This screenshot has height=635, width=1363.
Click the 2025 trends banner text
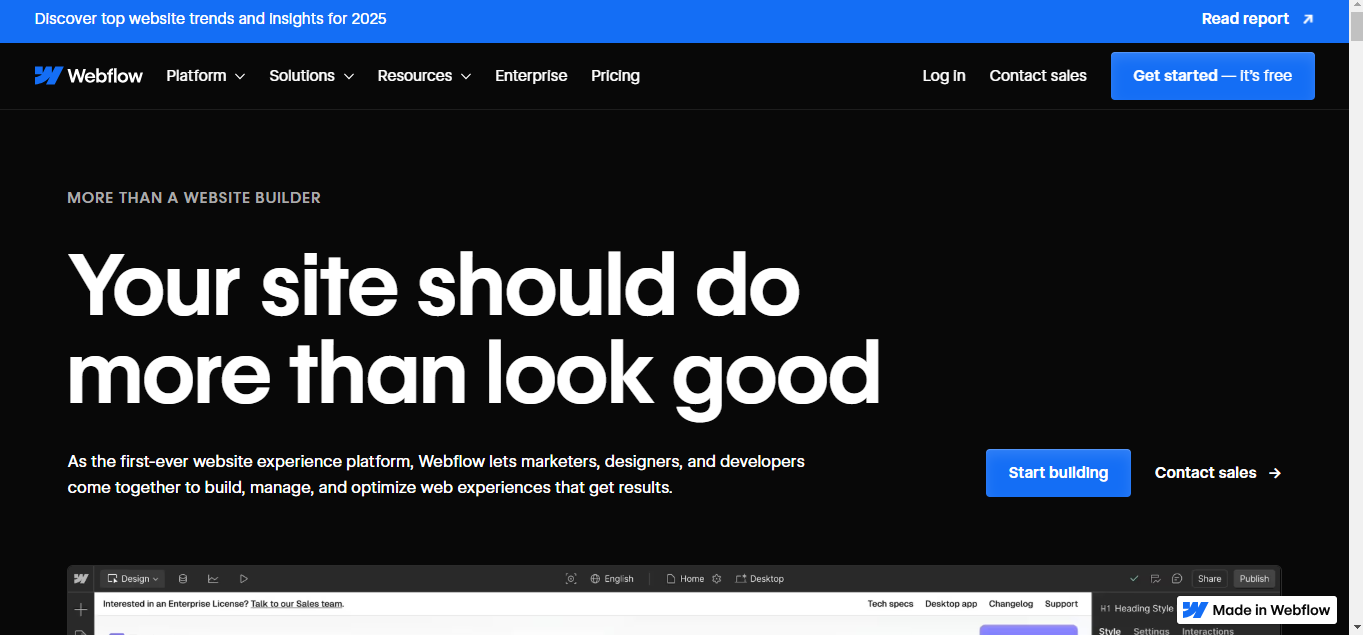[210, 19]
